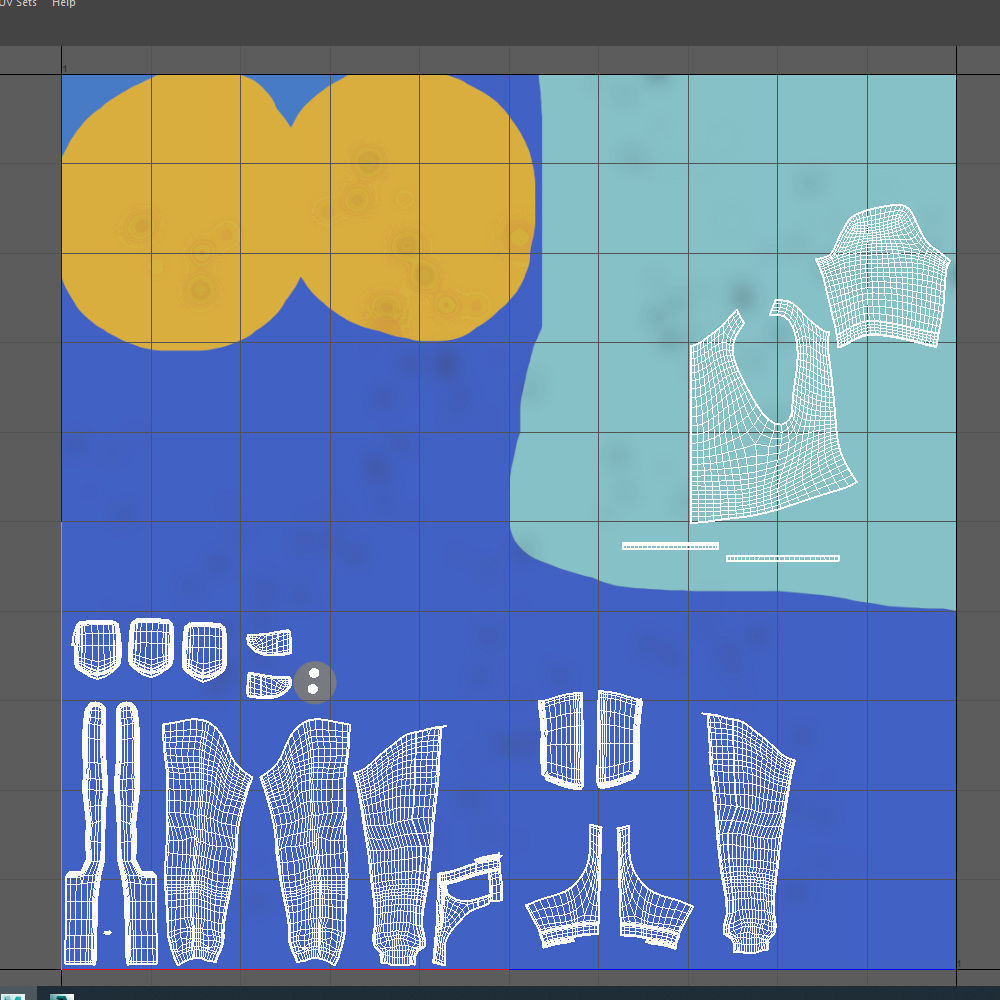The height and width of the screenshot is (1000, 1000).
Task: Select the leftmost pocket-shaped UV shell
Action: 97,649
